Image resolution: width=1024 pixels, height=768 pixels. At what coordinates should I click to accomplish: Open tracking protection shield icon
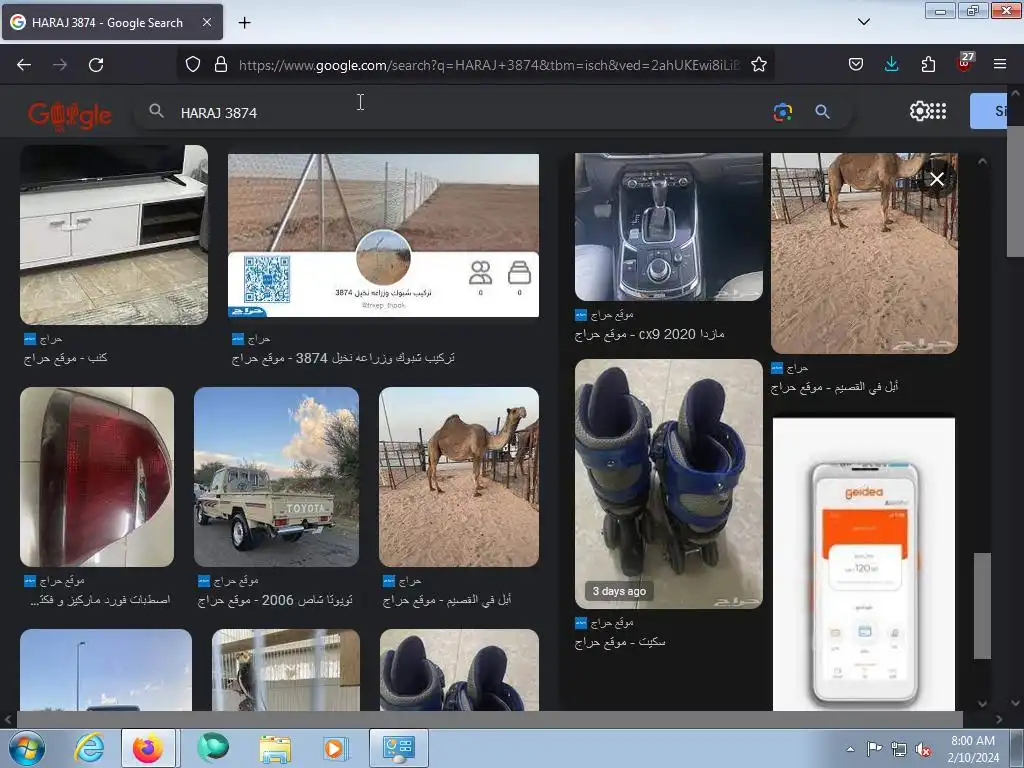click(x=193, y=64)
